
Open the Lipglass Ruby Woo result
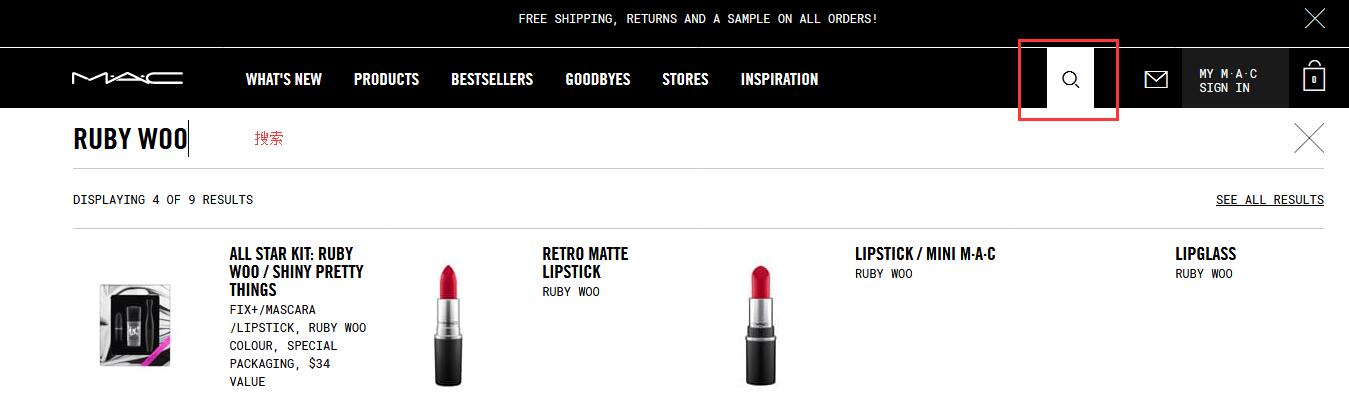tap(1205, 254)
